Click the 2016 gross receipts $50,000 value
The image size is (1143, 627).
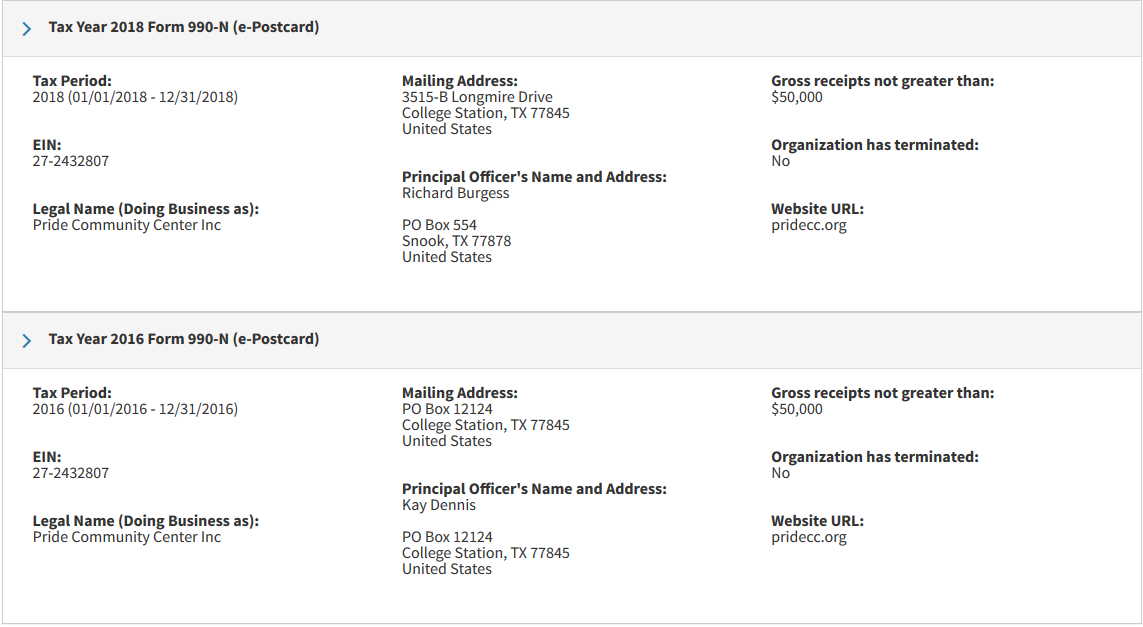797,409
